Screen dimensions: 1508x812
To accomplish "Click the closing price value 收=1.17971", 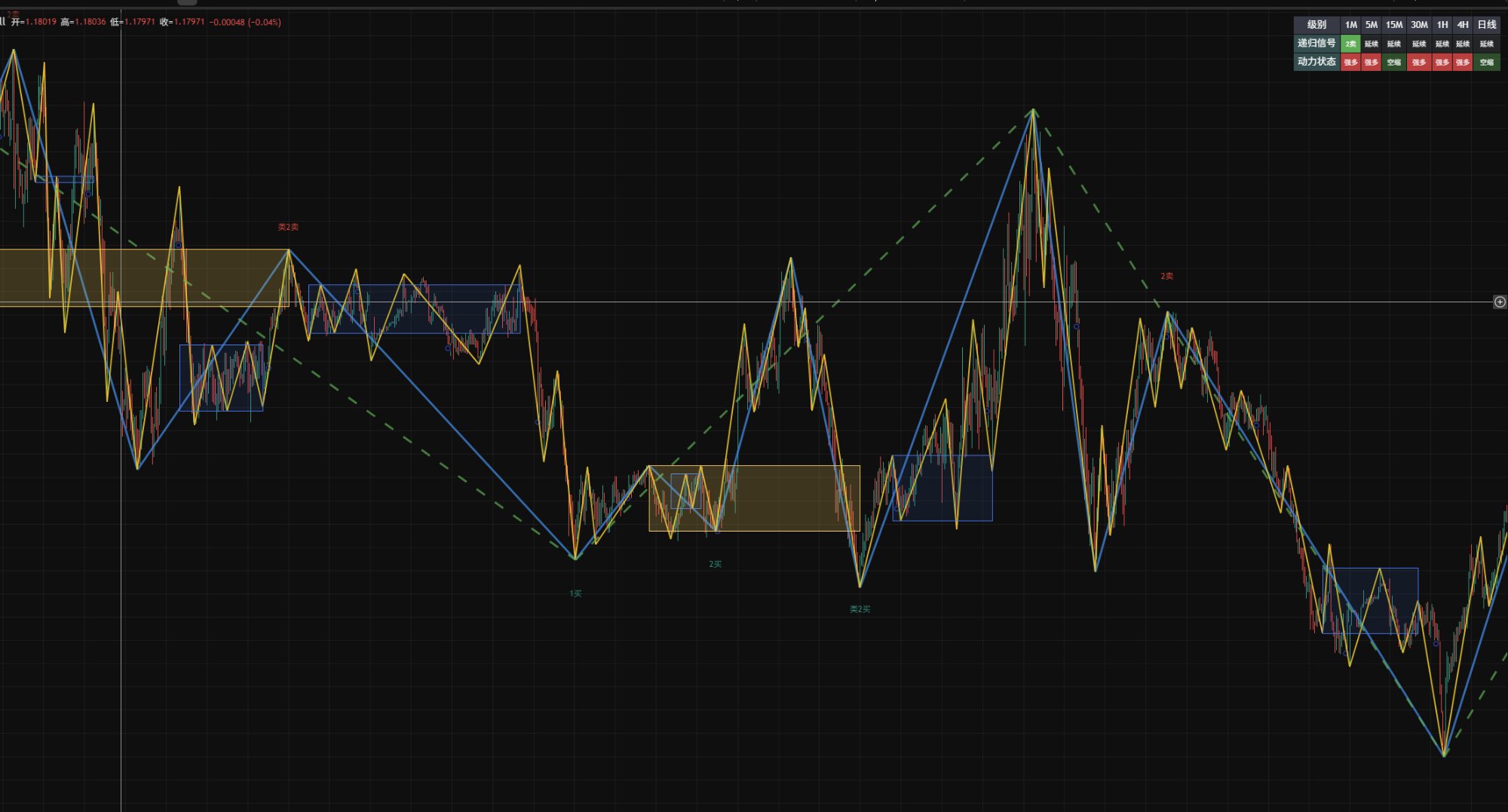I will (x=182, y=22).
